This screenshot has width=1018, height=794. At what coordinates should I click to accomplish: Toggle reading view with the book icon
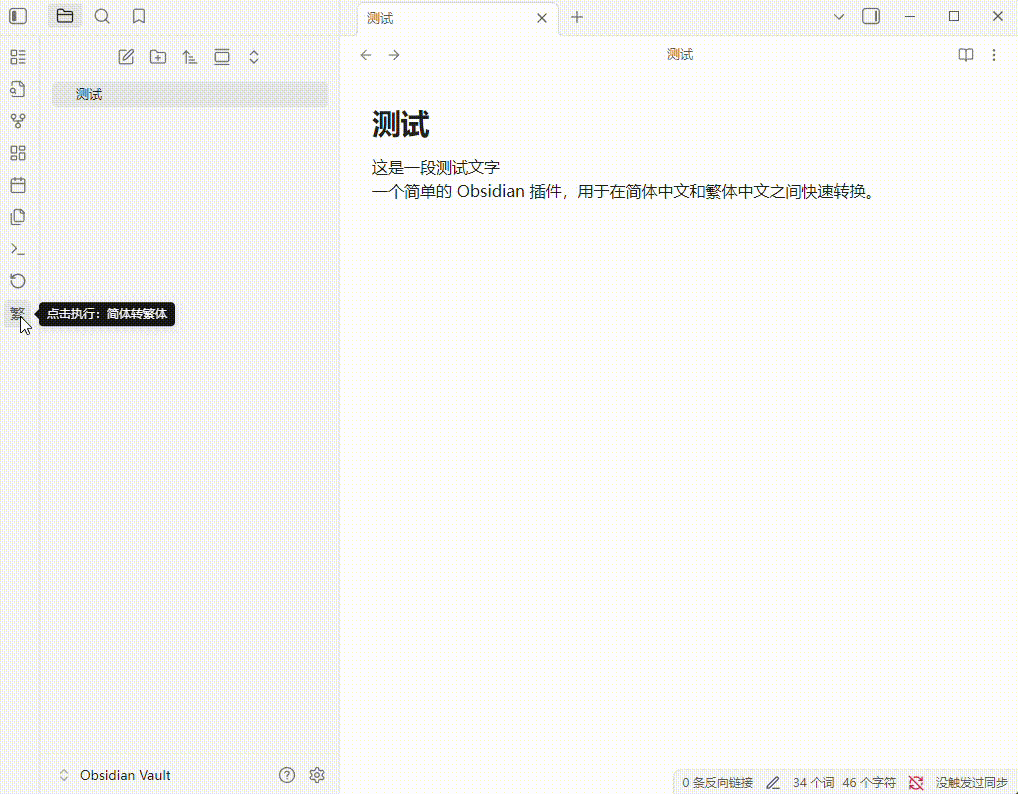(x=965, y=55)
